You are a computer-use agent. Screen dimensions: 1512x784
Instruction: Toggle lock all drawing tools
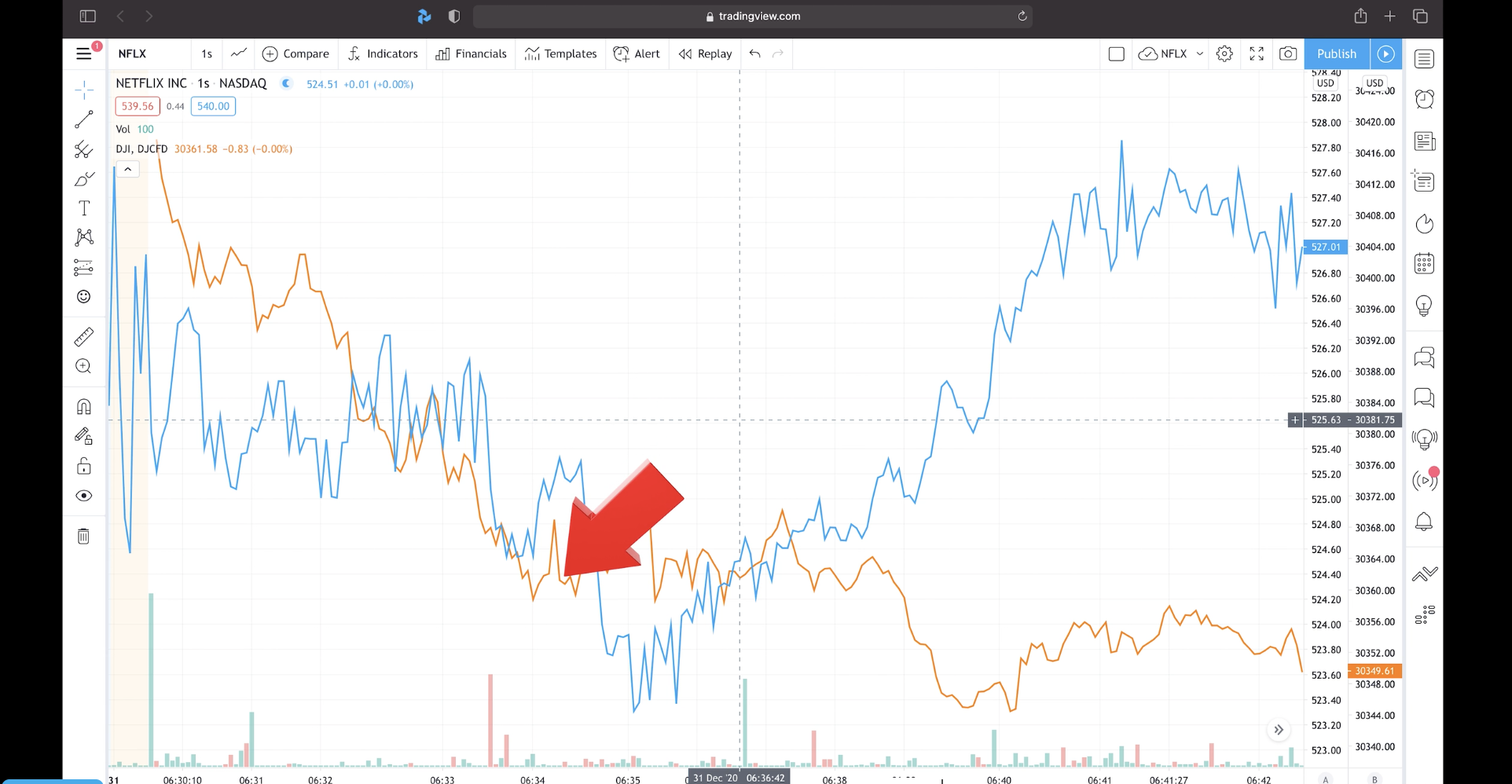[x=84, y=466]
